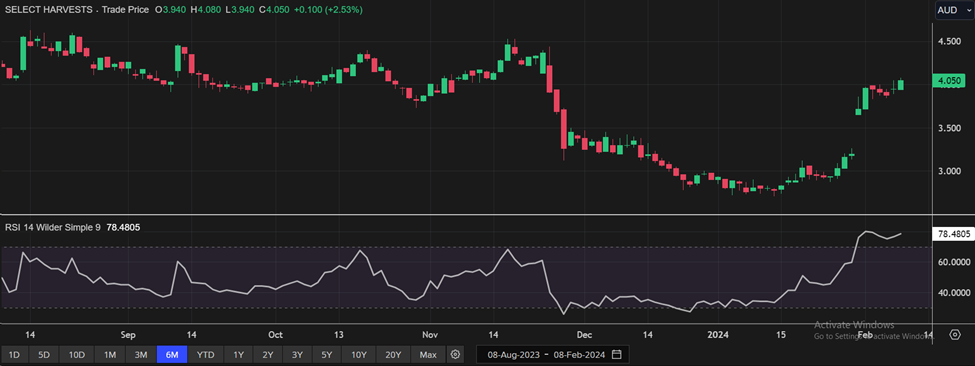Click the H4.080 high price value
The width and height of the screenshot is (975, 366).
click(206, 10)
